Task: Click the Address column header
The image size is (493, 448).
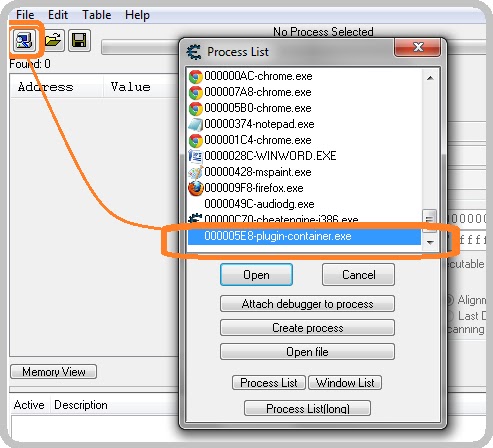Action: click(x=57, y=87)
